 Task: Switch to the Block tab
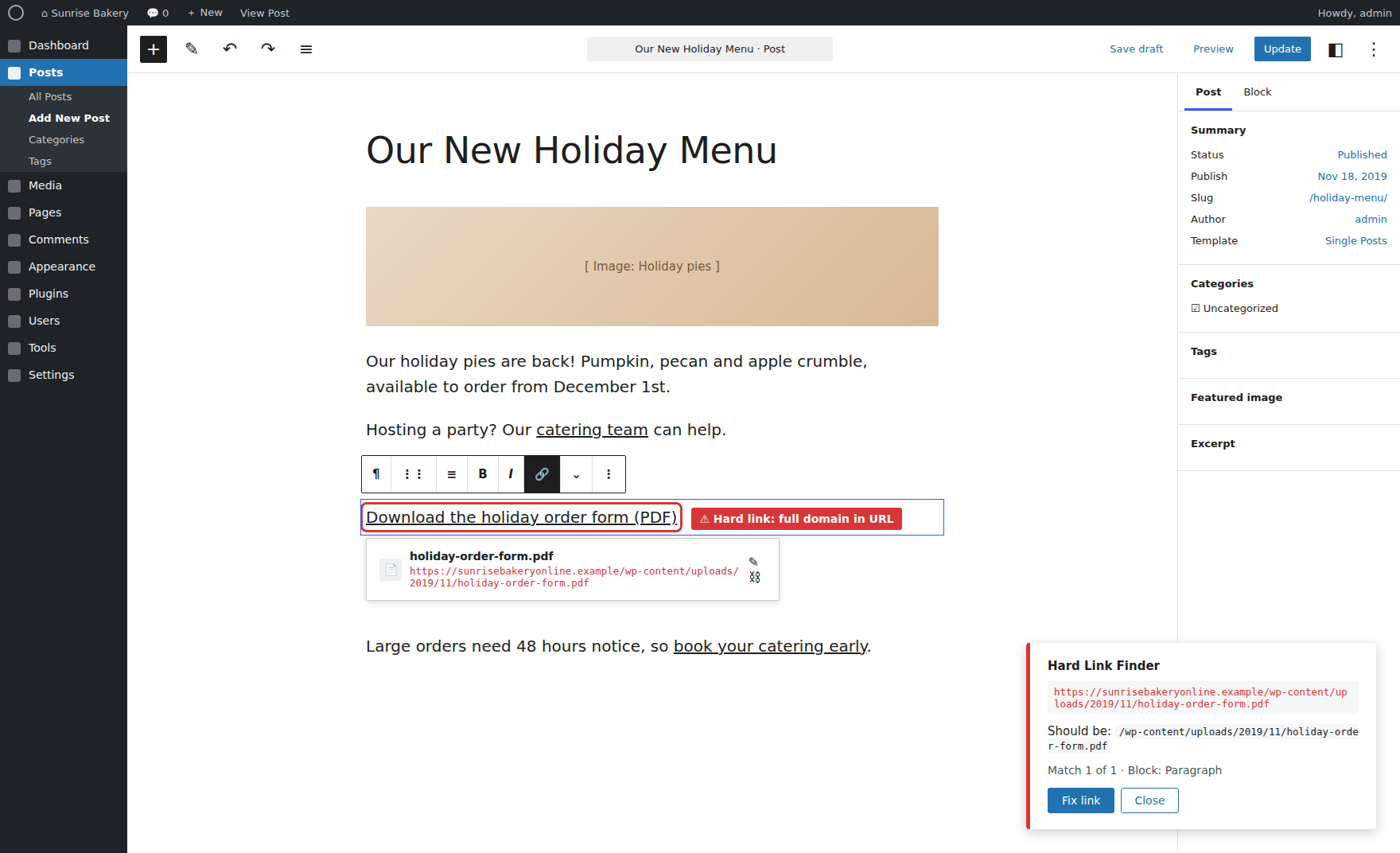pyautogui.click(x=1258, y=92)
